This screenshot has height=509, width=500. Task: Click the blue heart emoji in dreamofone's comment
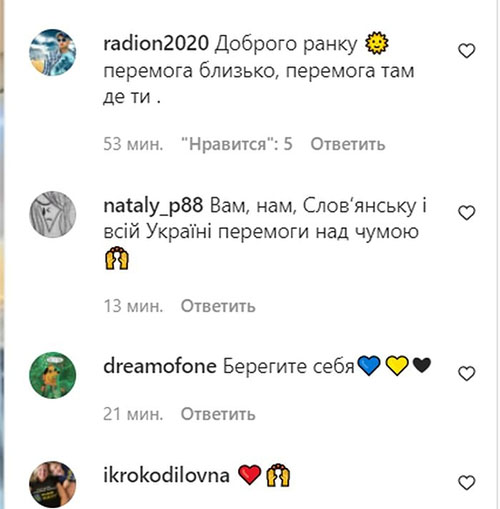tap(369, 366)
